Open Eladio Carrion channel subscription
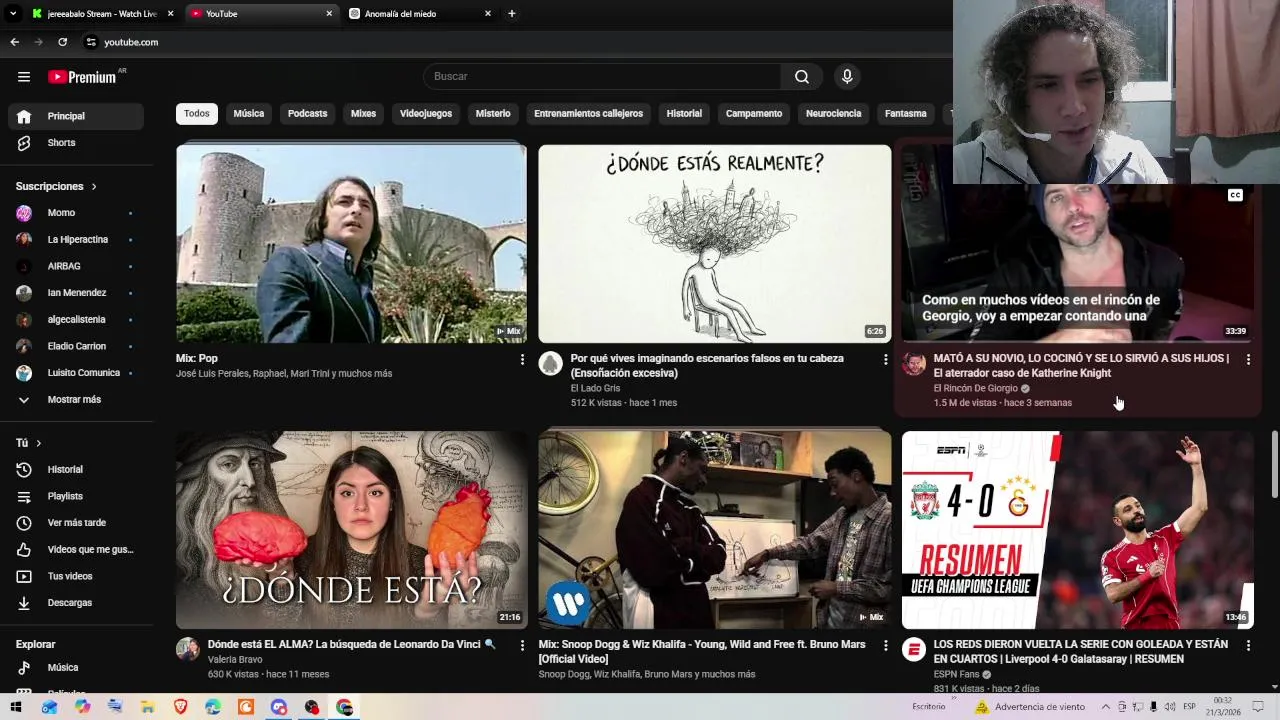Viewport: 1280px width, 720px height. click(x=76, y=346)
